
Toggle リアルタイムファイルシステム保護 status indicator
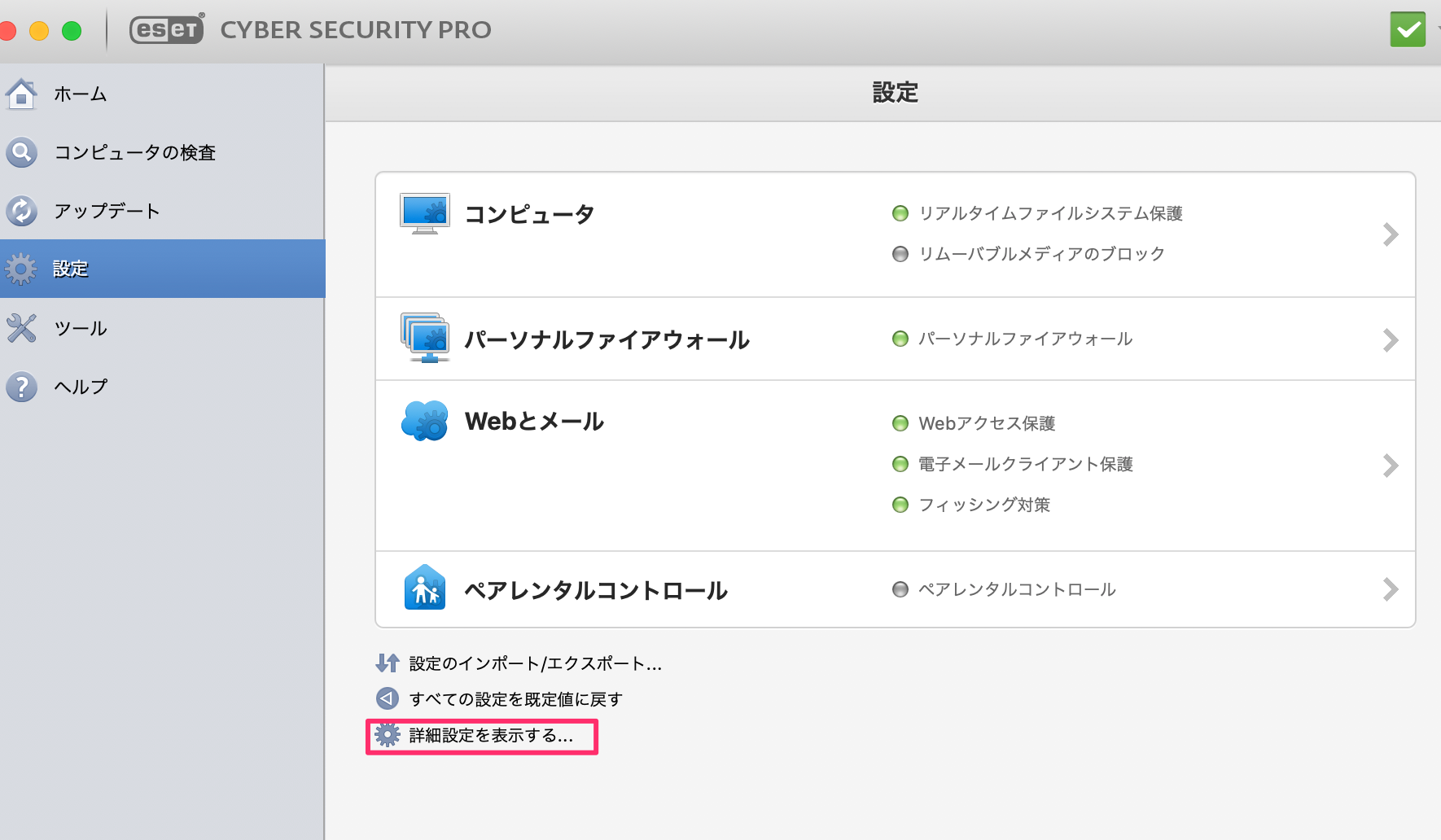900,213
